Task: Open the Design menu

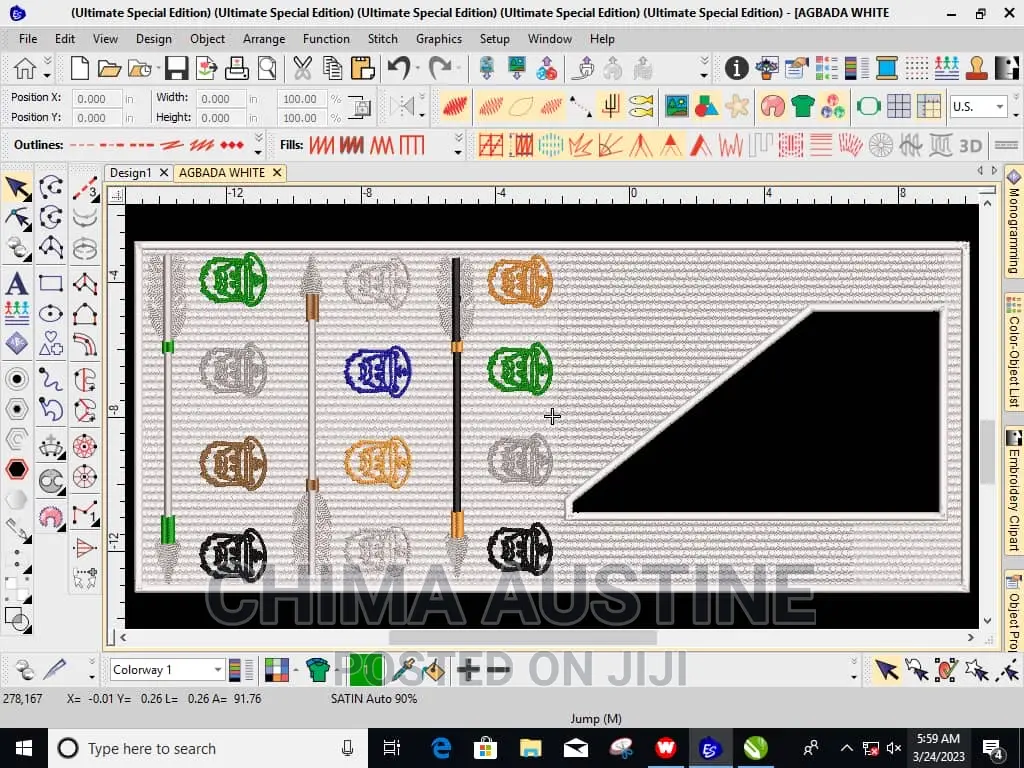Action: coord(153,39)
